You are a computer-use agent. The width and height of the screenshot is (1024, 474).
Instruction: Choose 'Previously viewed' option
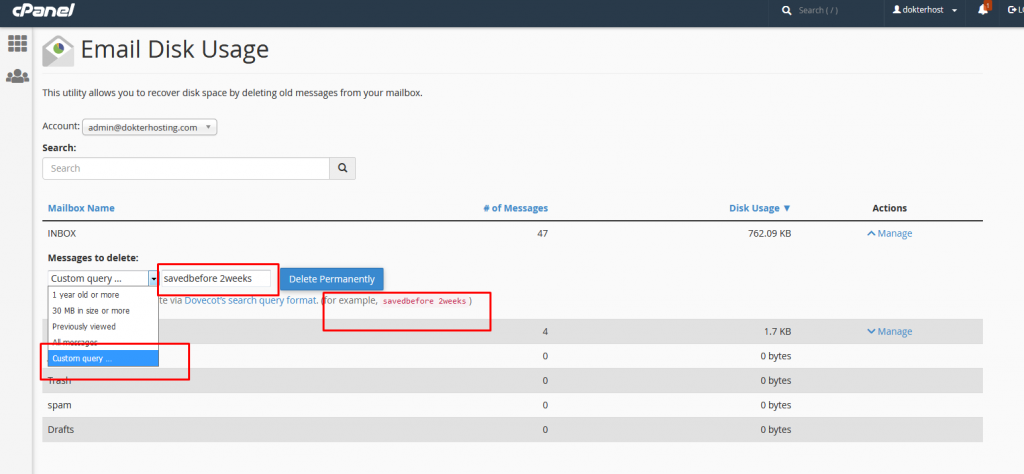point(84,326)
